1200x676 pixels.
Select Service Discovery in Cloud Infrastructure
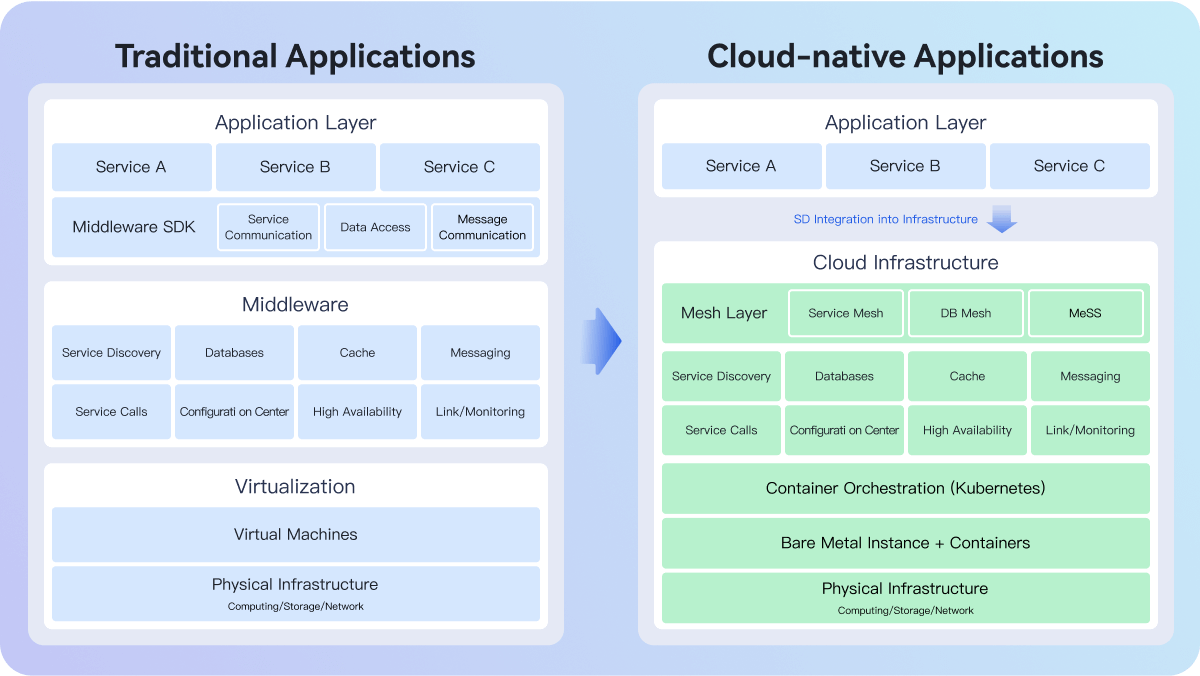point(721,377)
